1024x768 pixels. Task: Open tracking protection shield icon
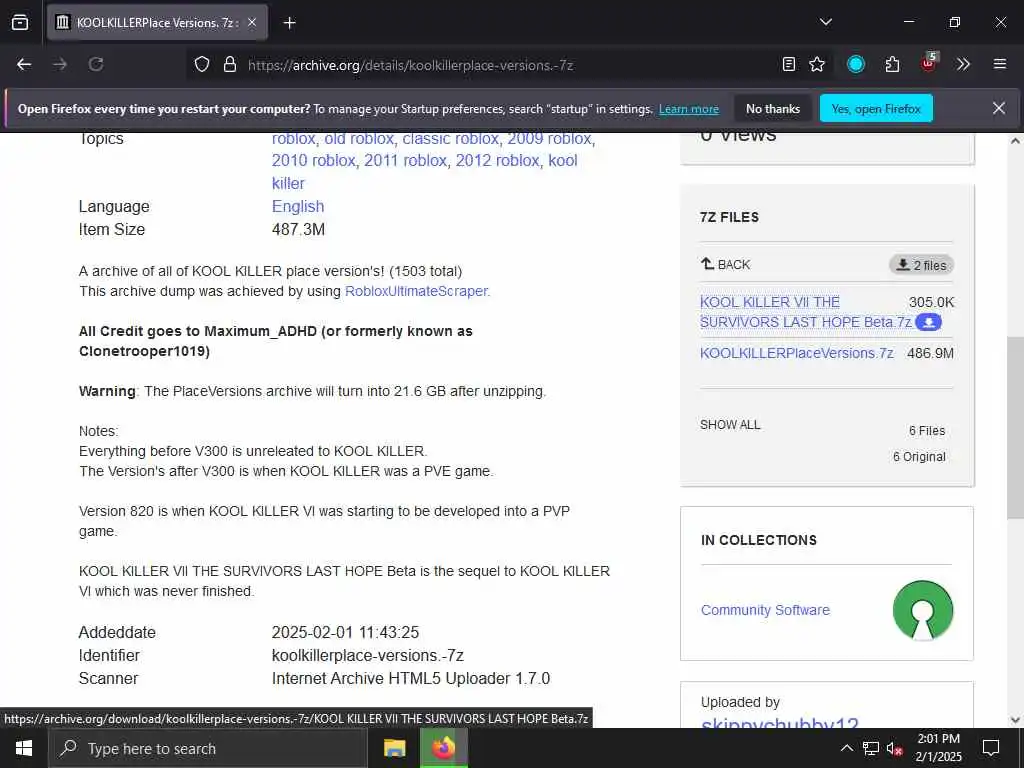202,65
